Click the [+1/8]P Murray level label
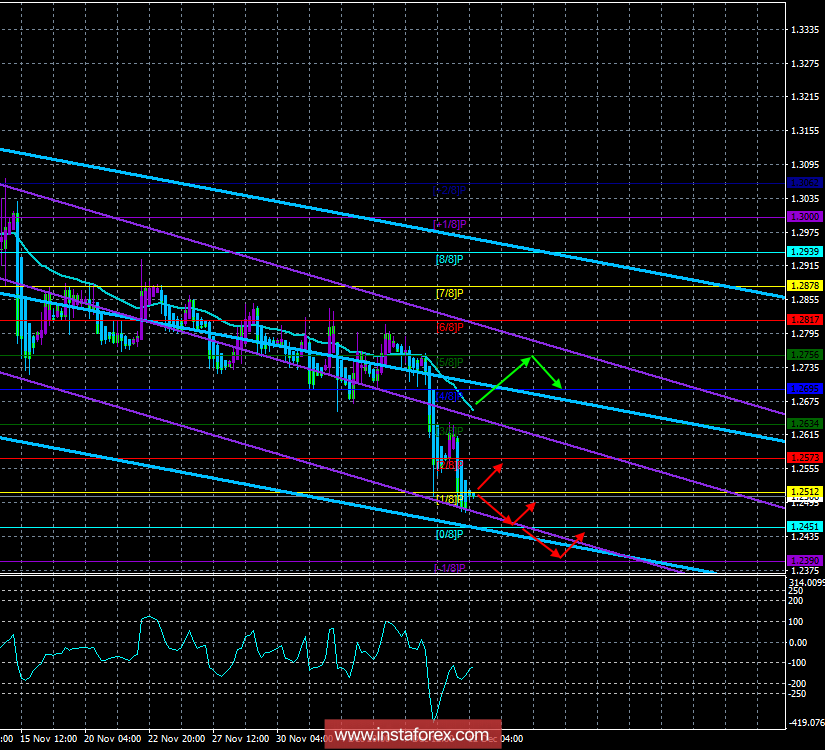 point(450,224)
